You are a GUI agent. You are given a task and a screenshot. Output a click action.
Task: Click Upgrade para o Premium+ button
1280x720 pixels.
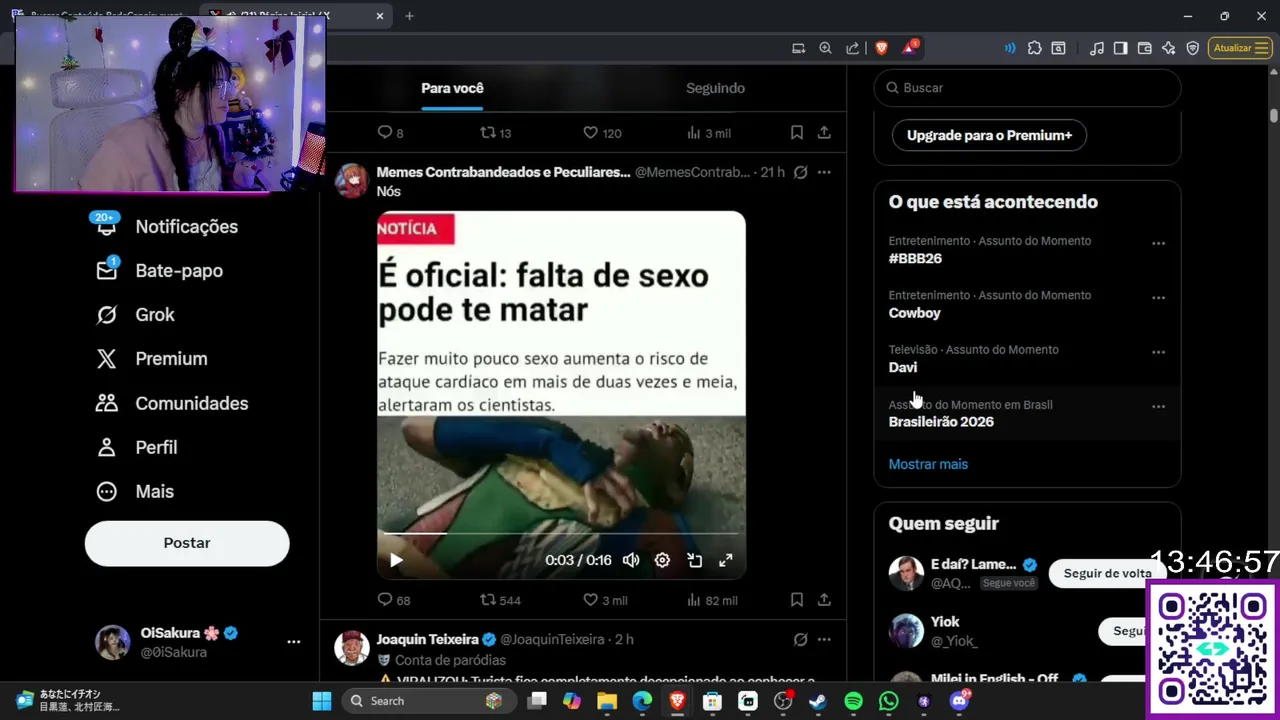point(989,135)
